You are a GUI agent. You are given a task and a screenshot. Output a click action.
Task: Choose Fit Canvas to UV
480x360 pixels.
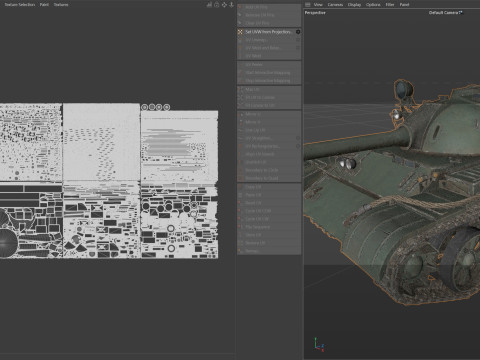pos(269,105)
